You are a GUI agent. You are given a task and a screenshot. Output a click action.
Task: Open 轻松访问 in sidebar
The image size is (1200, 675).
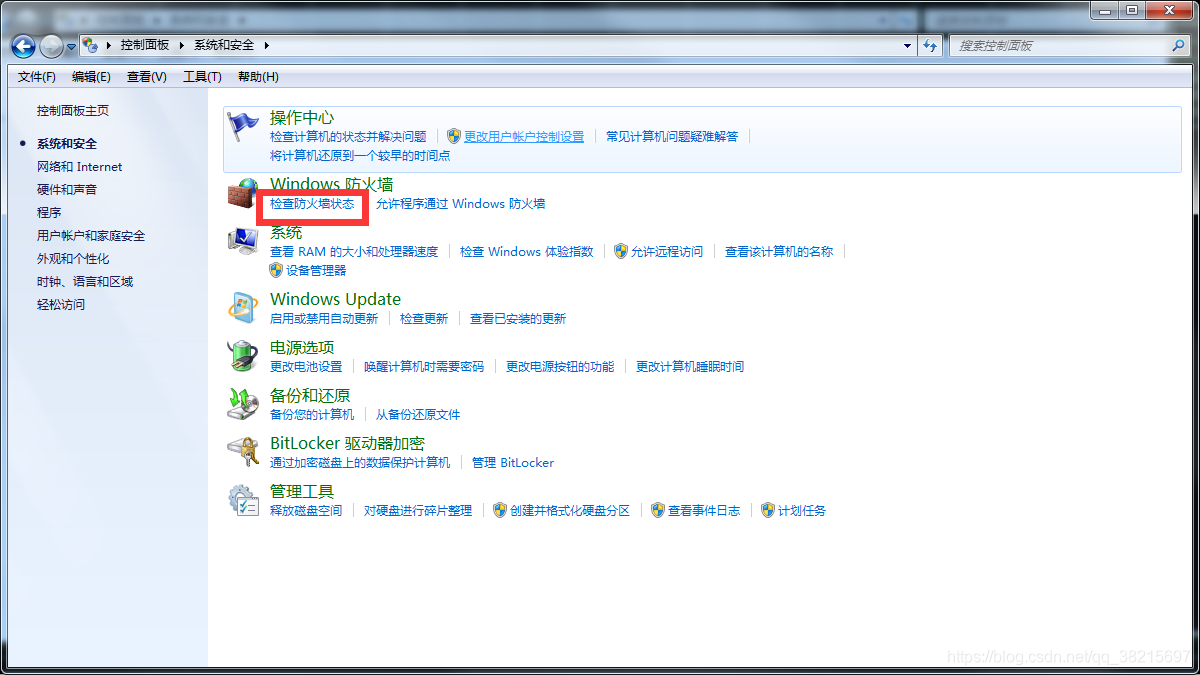[61, 305]
